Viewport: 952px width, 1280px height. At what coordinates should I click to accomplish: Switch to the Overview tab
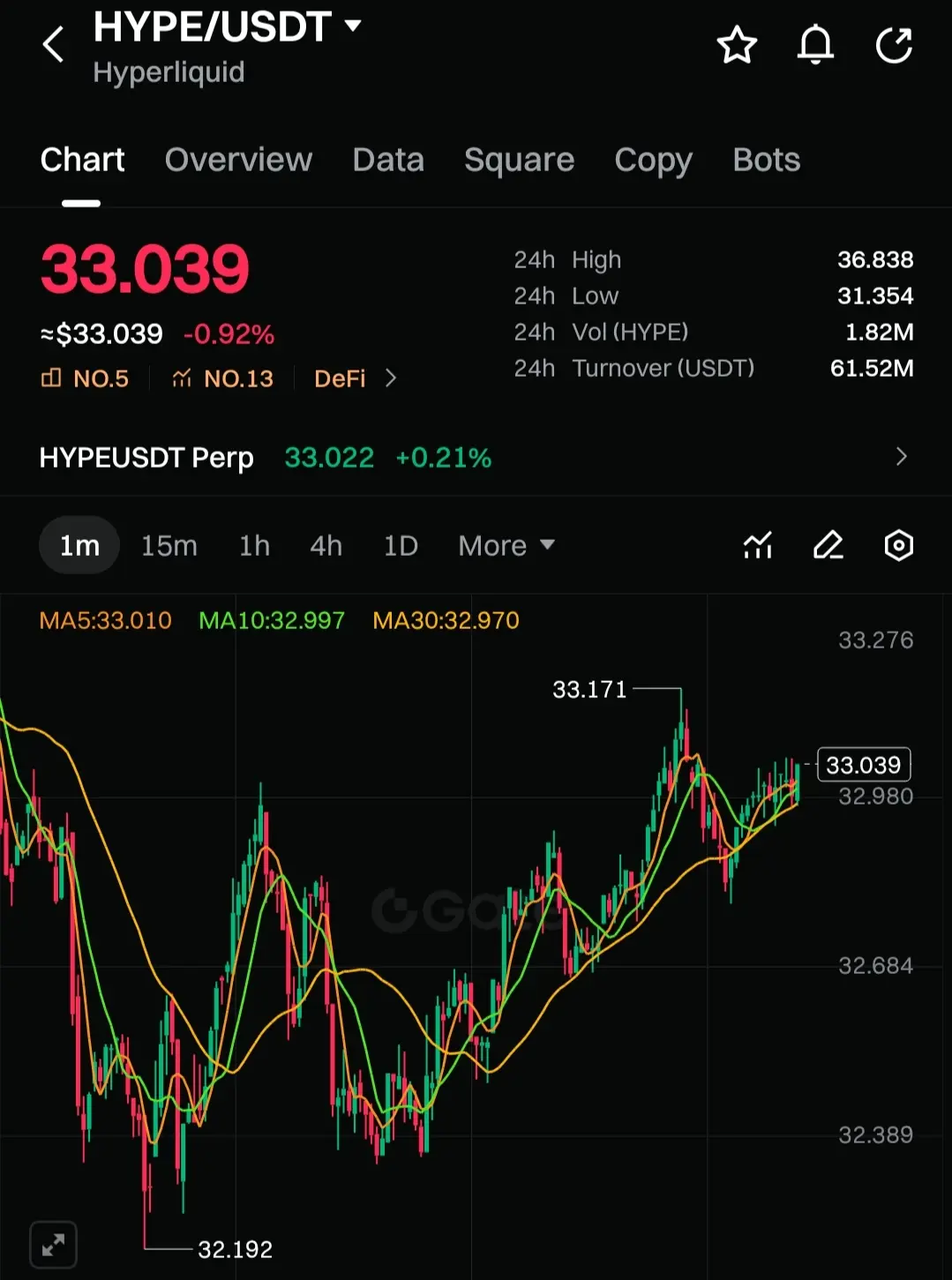238,160
